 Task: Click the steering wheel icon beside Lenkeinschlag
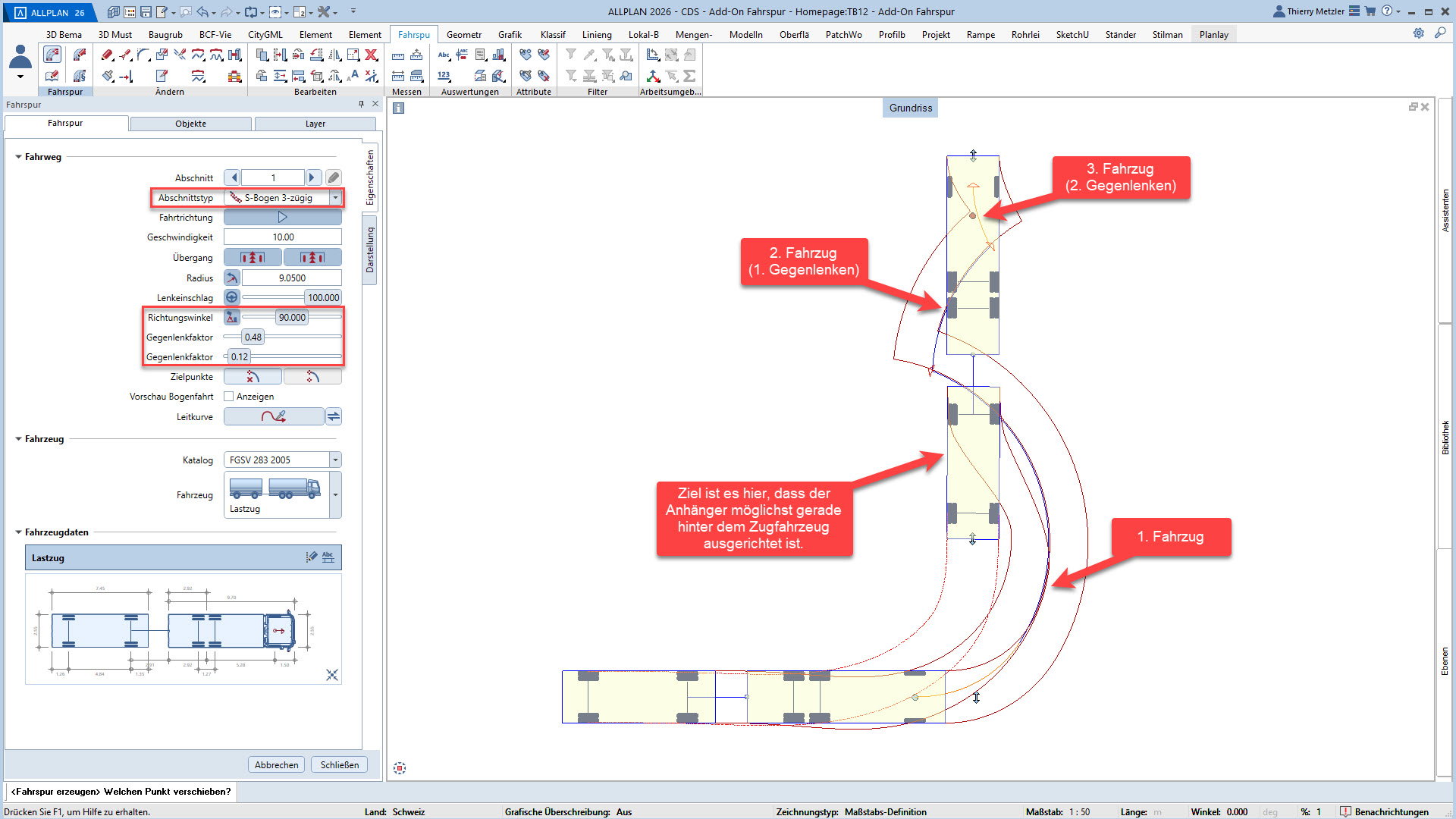coord(232,297)
